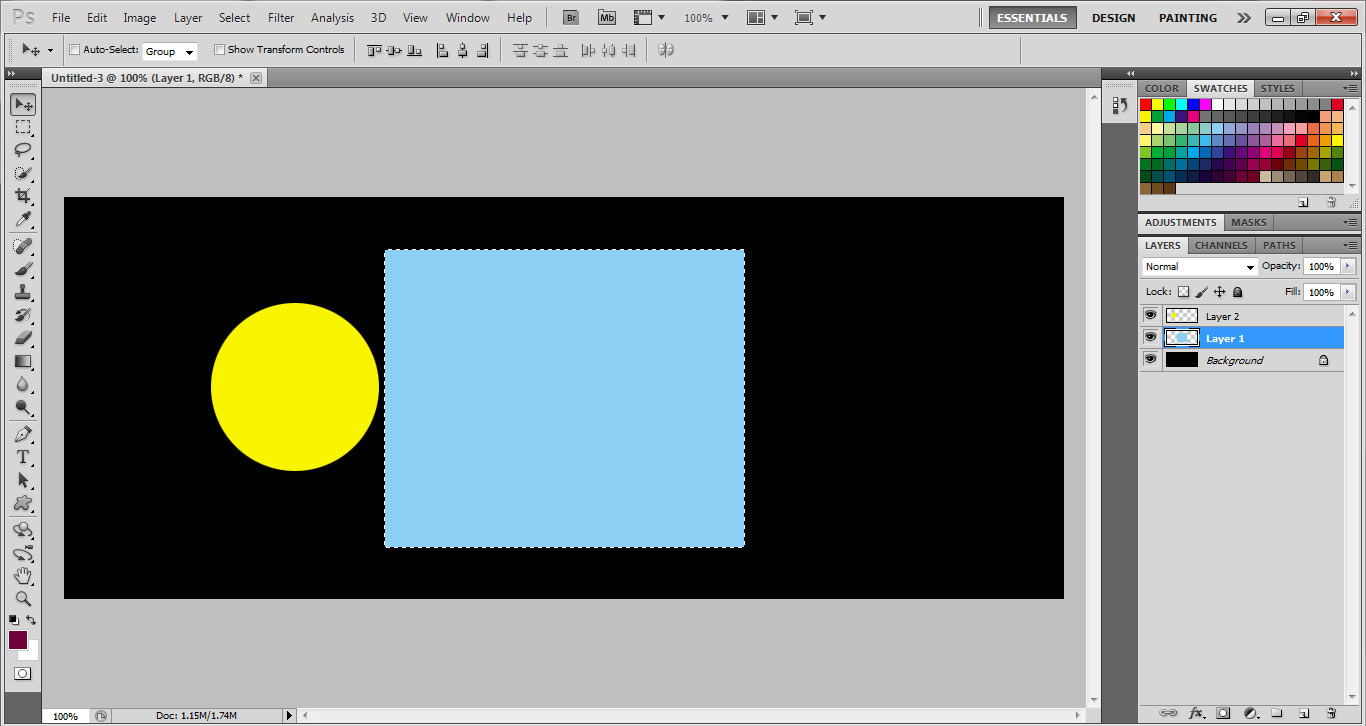The height and width of the screenshot is (726, 1366).
Task: Select the 3D Camera Rotate tool
Action: click(23, 553)
